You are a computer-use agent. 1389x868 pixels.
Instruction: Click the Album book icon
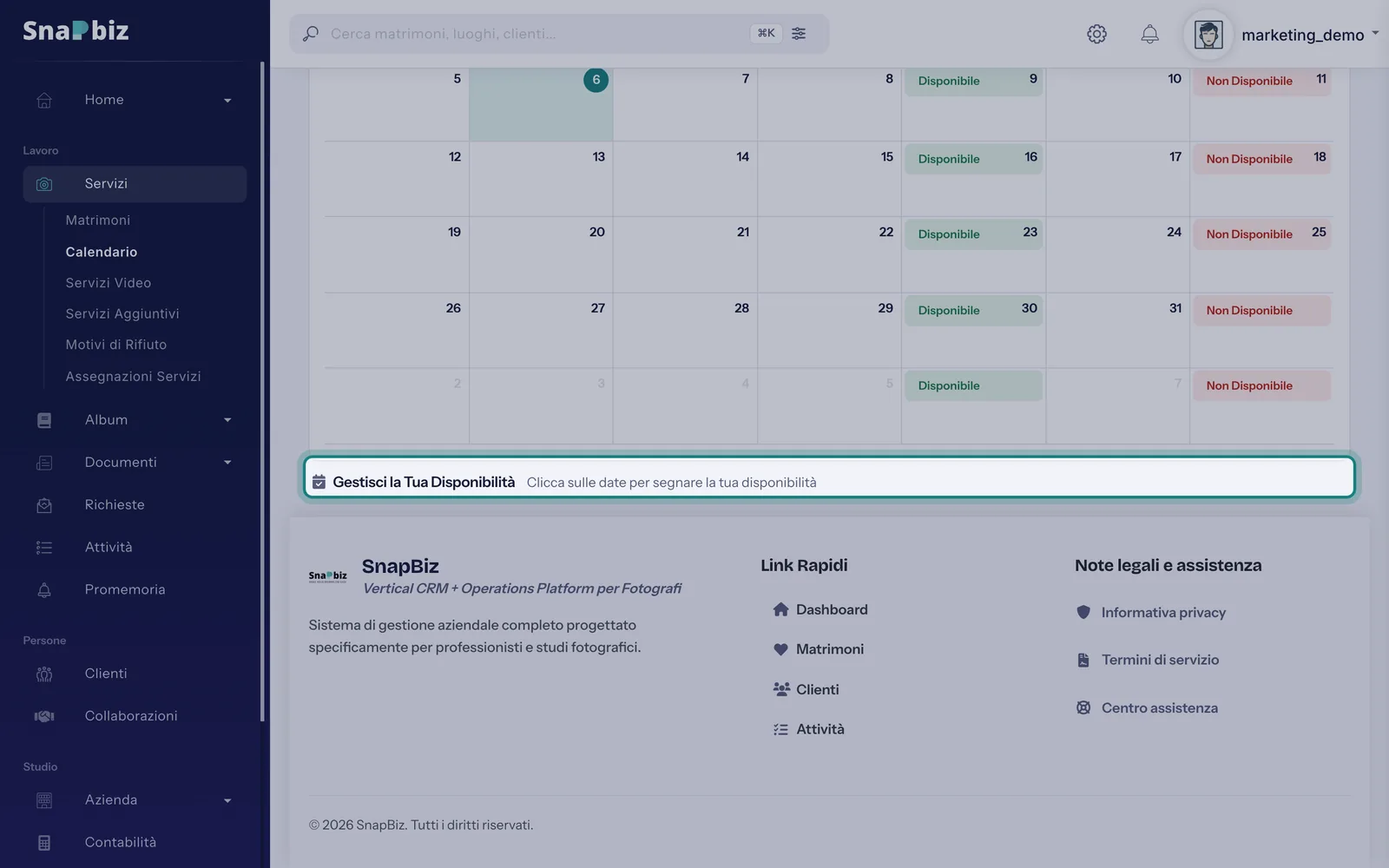coord(44,420)
